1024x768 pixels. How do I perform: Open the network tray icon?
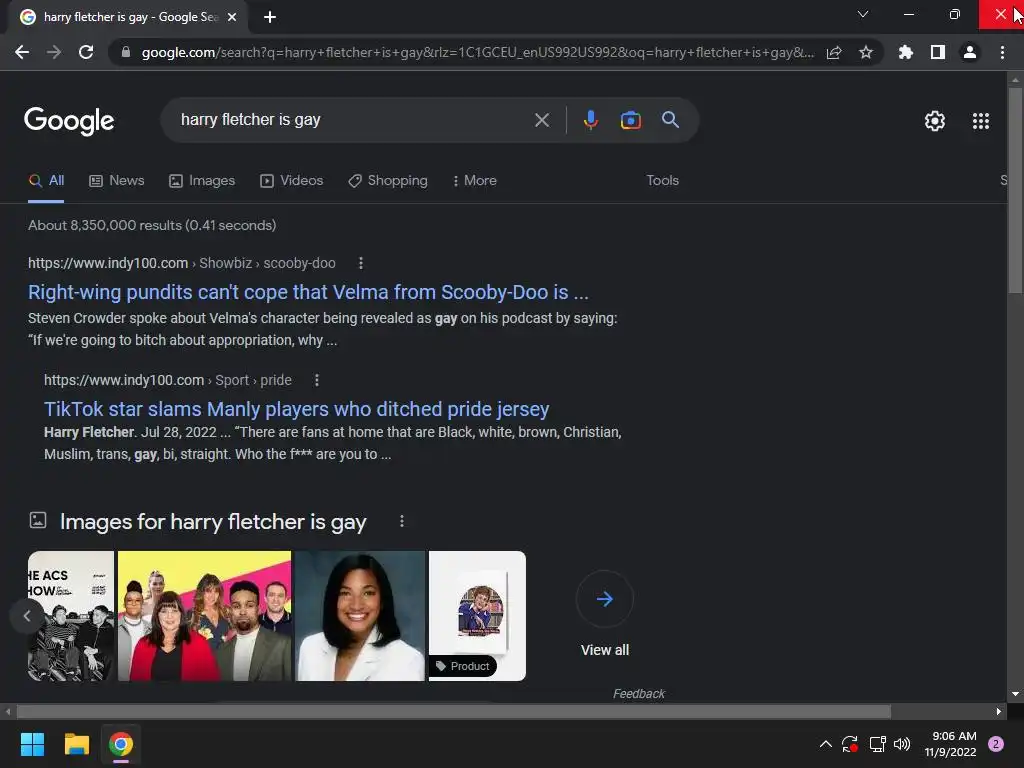point(877,744)
